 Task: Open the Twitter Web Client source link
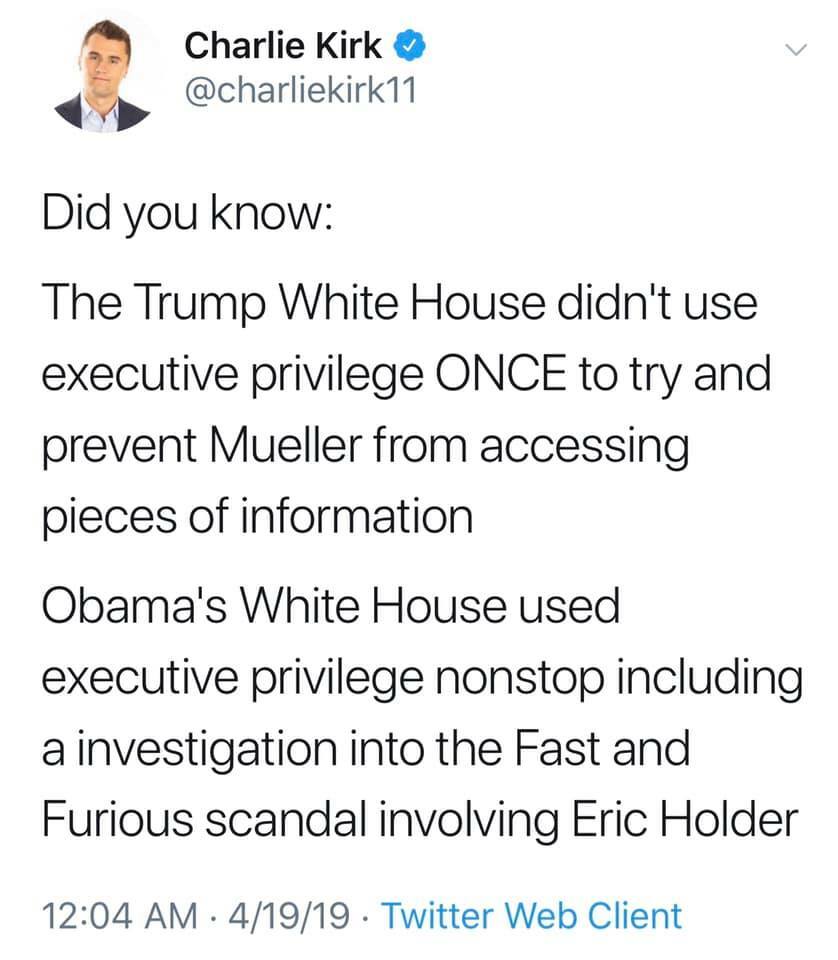531,916
